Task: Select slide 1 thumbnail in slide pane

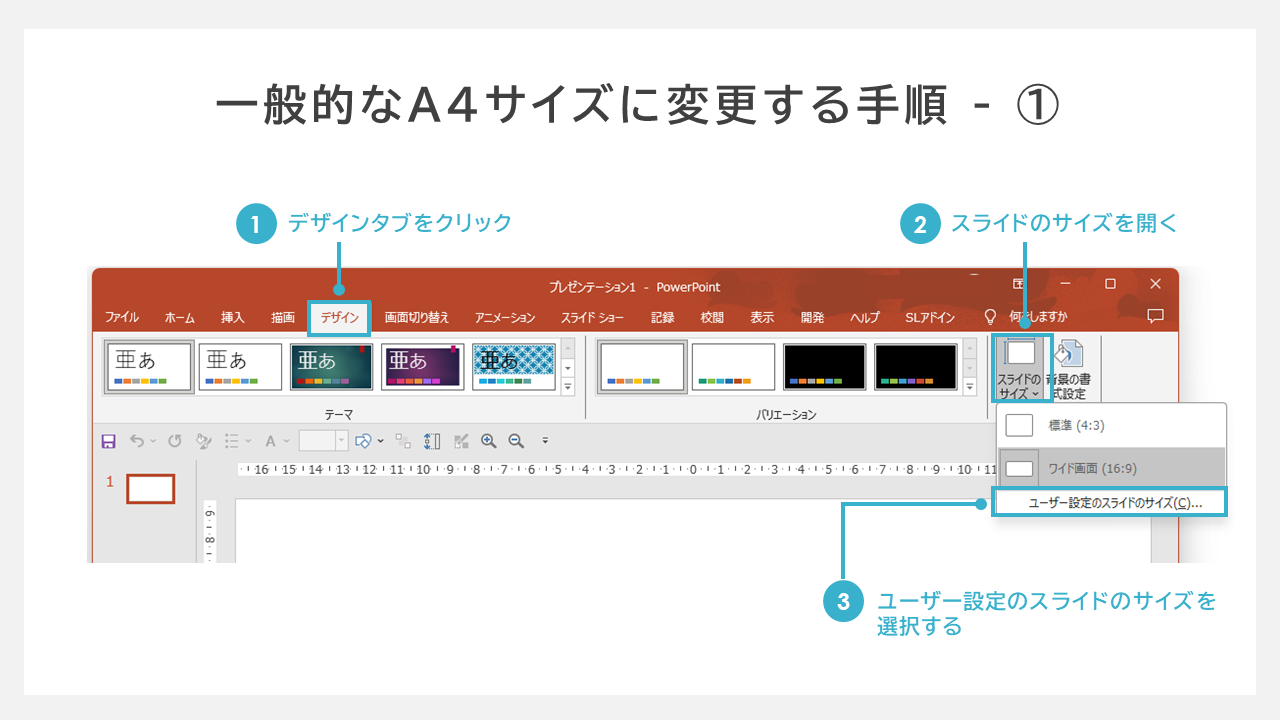Action: tap(151, 488)
